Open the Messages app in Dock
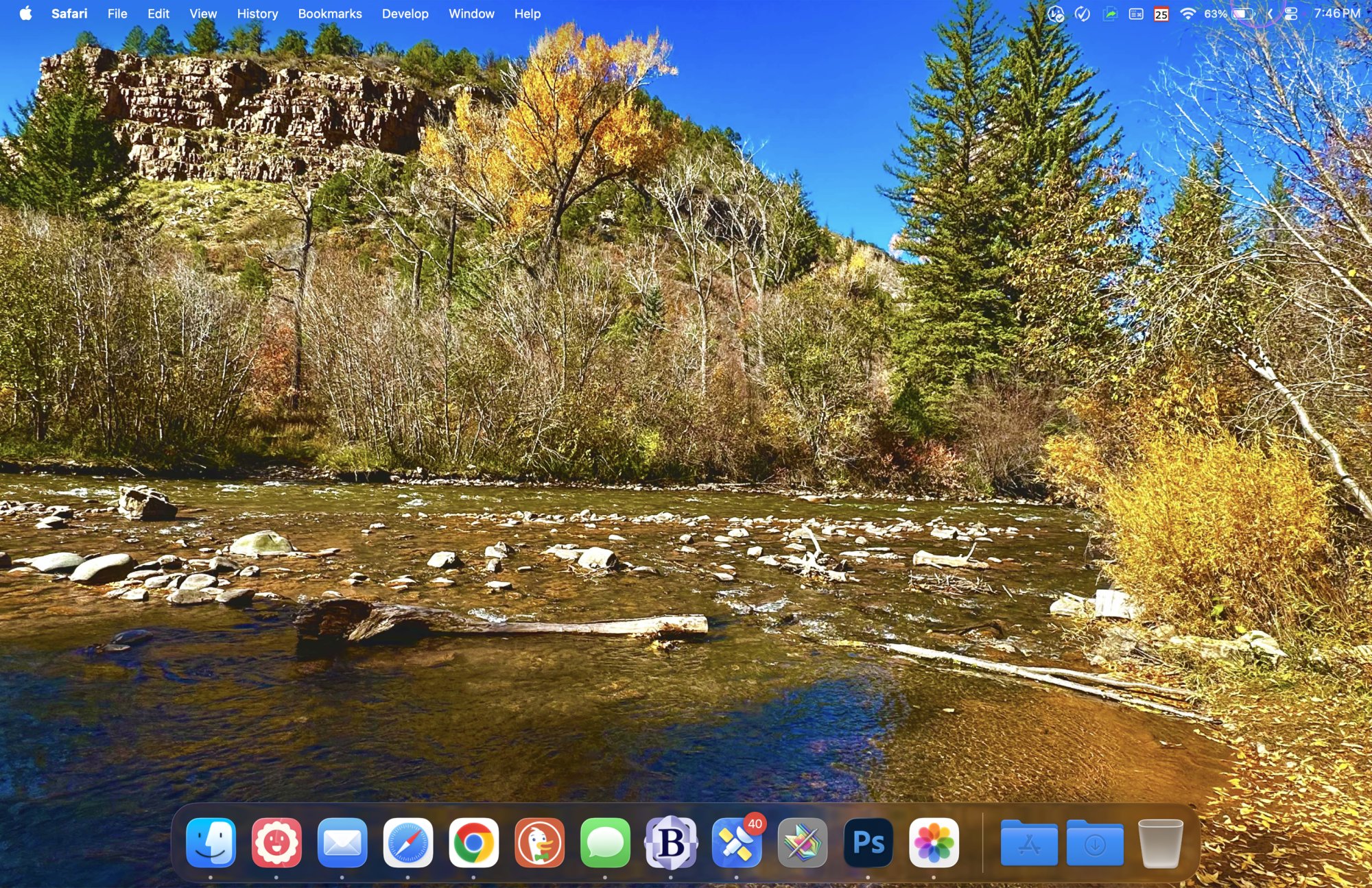Image resolution: width=1372 pixels, height=888 pixels. coord(605,842)
